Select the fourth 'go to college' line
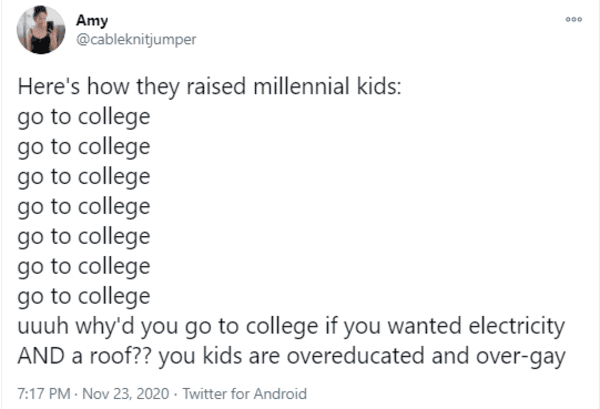Screen dimensions: 600x409 click(84, 207)
